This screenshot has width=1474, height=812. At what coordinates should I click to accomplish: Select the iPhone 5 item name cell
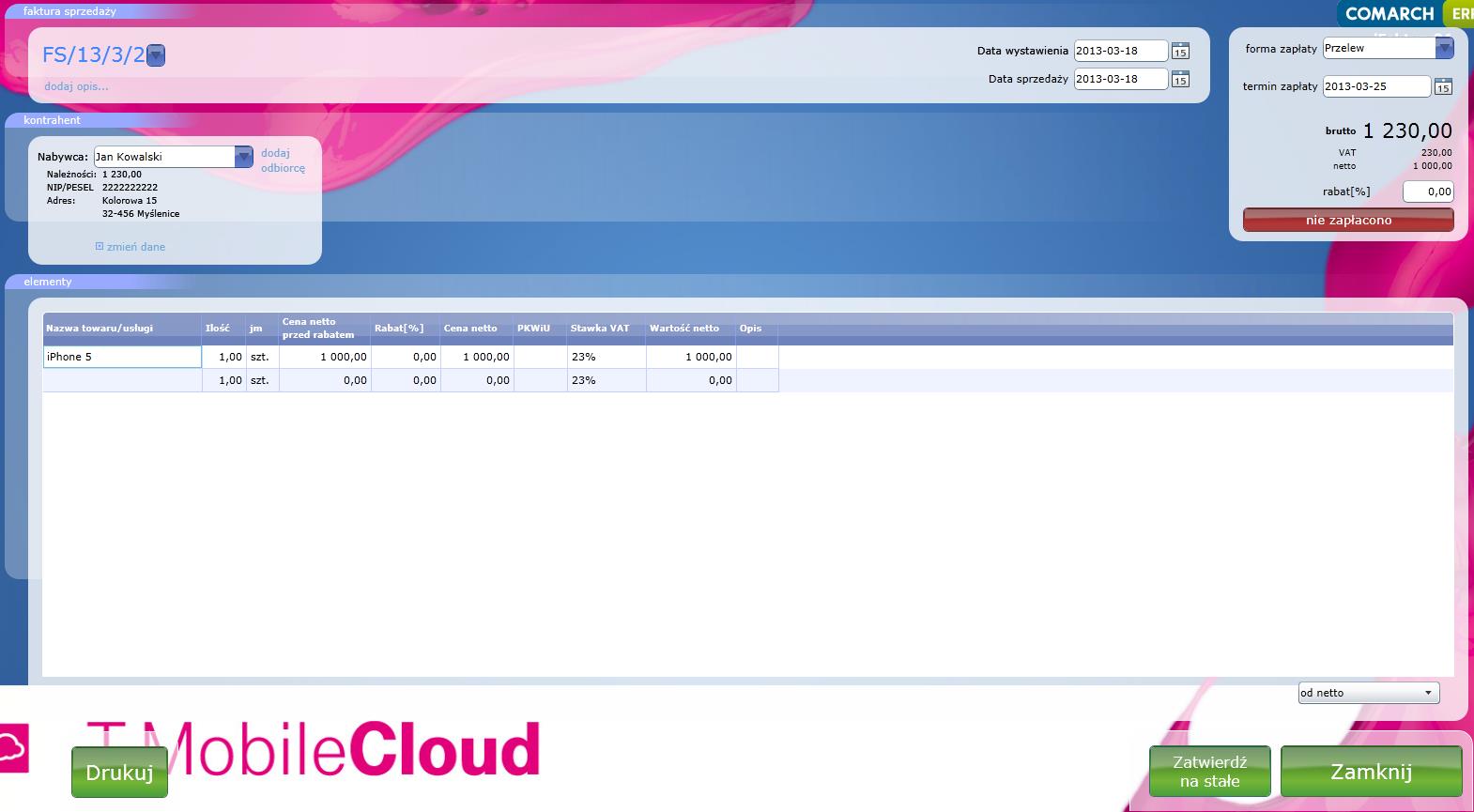tap(122, 357)
